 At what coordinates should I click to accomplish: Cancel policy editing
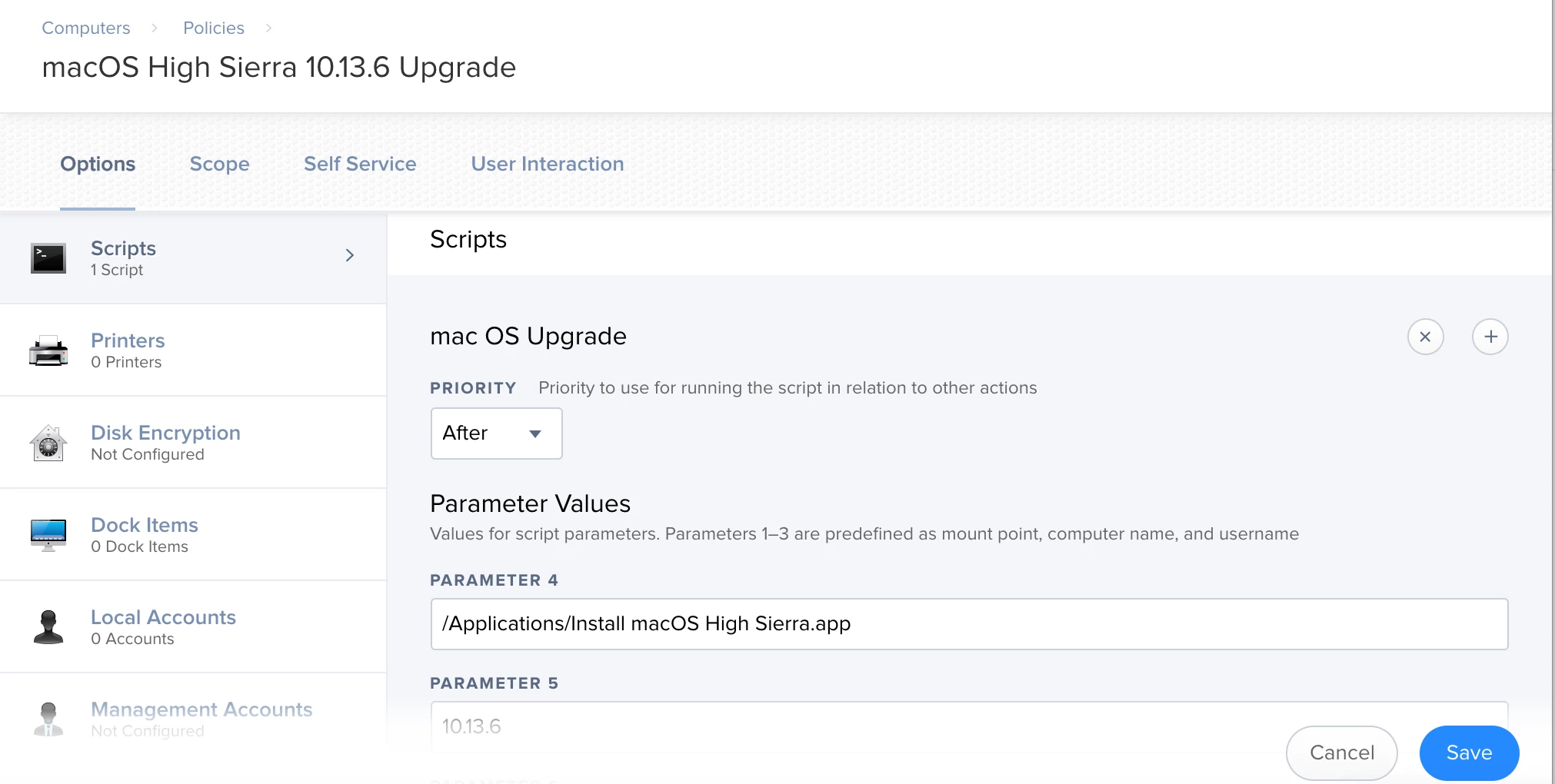1341,752
